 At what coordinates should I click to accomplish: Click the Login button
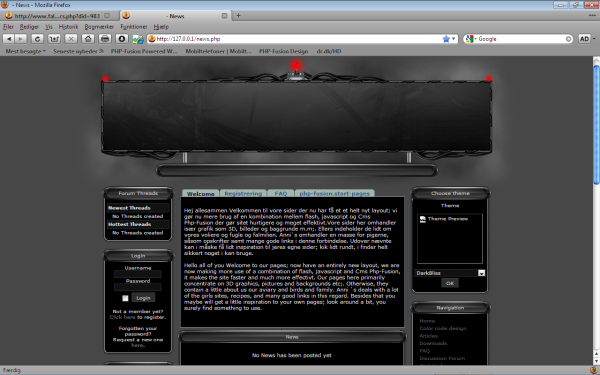pyautogui.click(x=143, y=298)
